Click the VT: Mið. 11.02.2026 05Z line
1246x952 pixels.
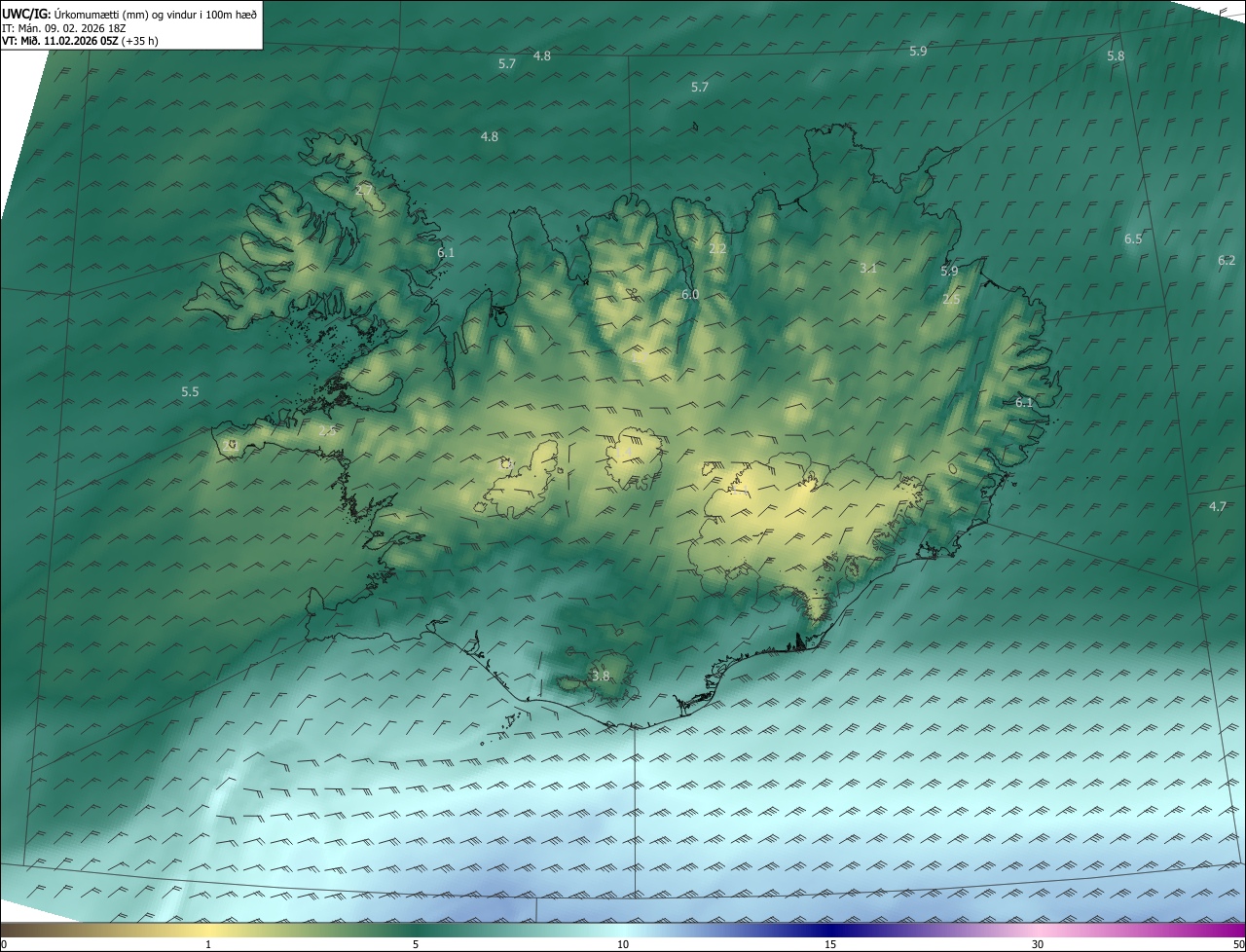point(80,41)
